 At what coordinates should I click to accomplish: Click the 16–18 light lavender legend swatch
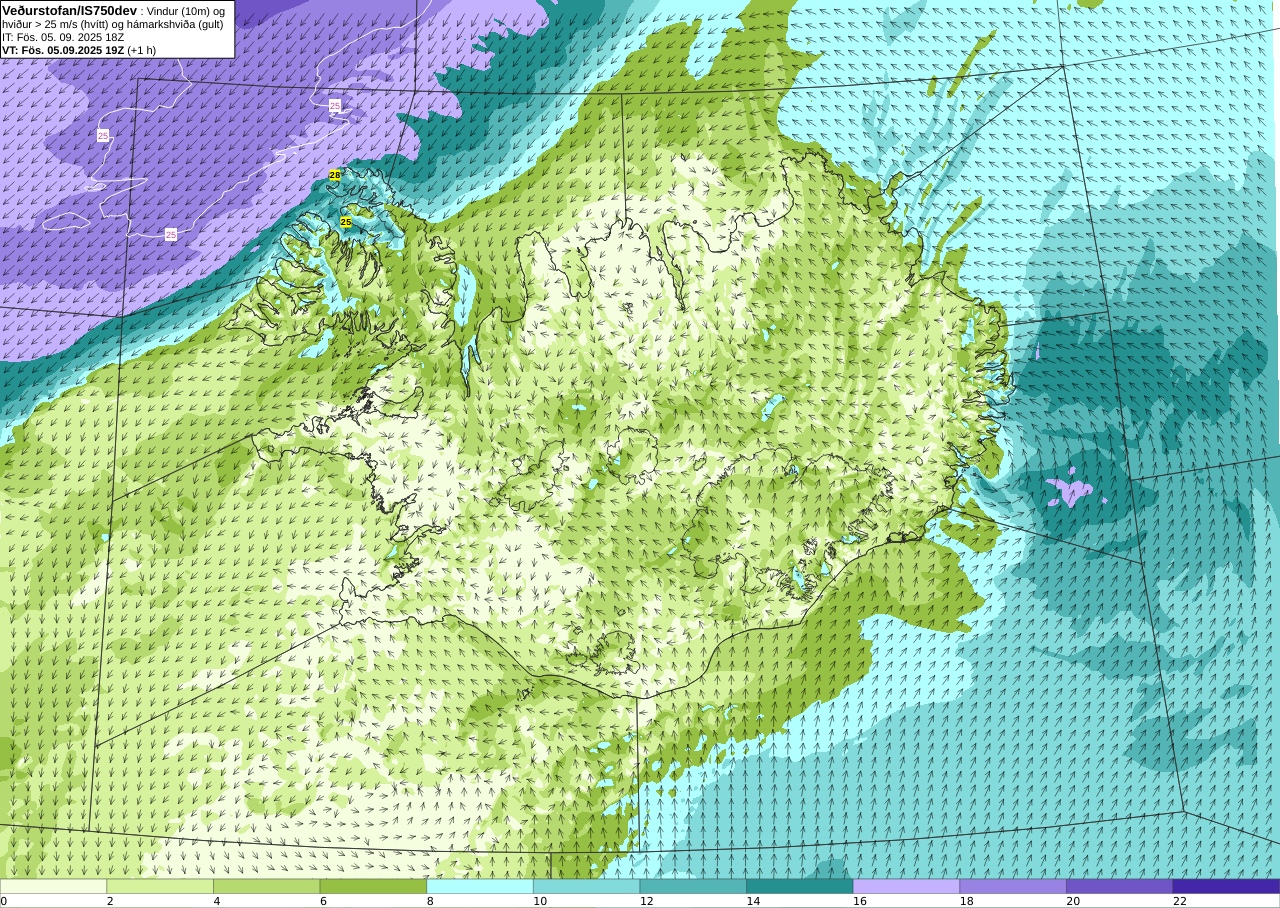click(x=906, y=886)
